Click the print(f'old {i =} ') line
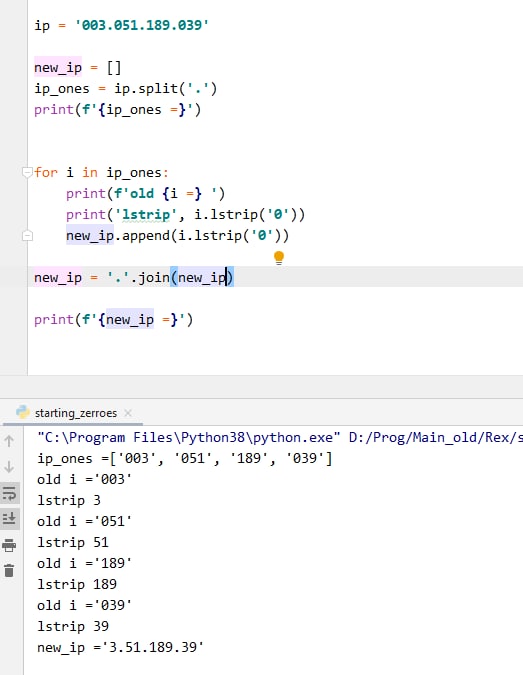 coord(145,194)
